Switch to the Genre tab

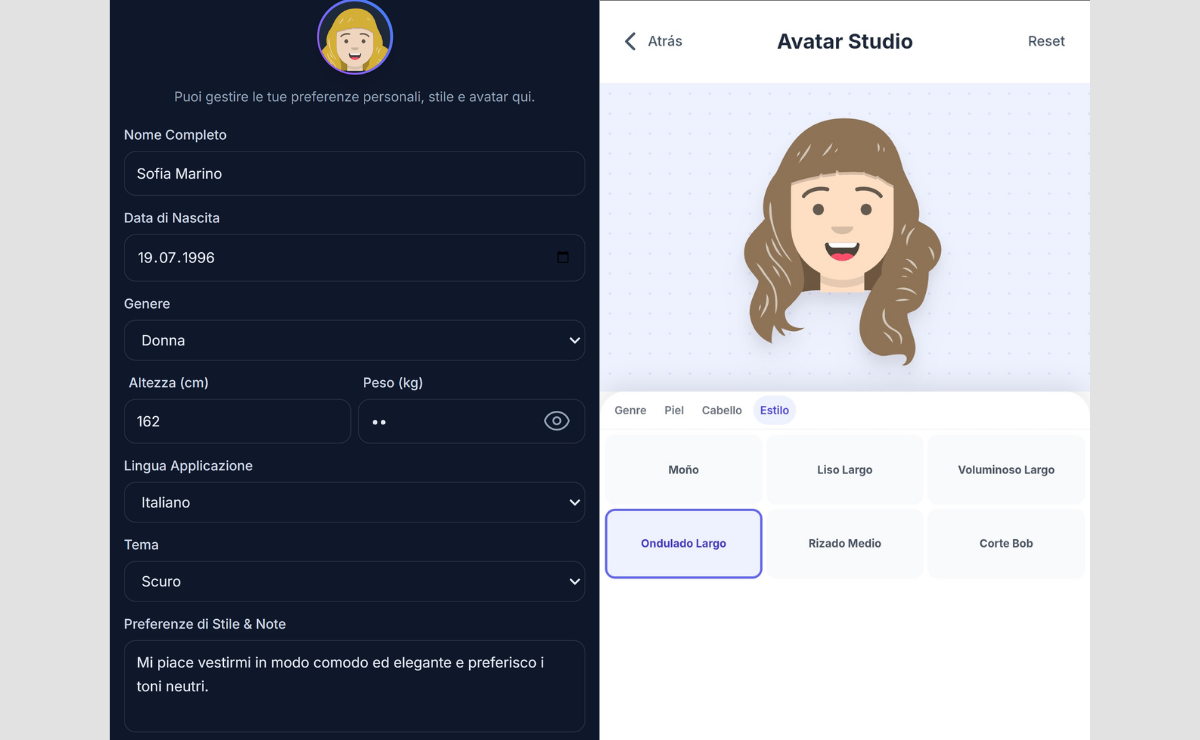coord(630,410)
